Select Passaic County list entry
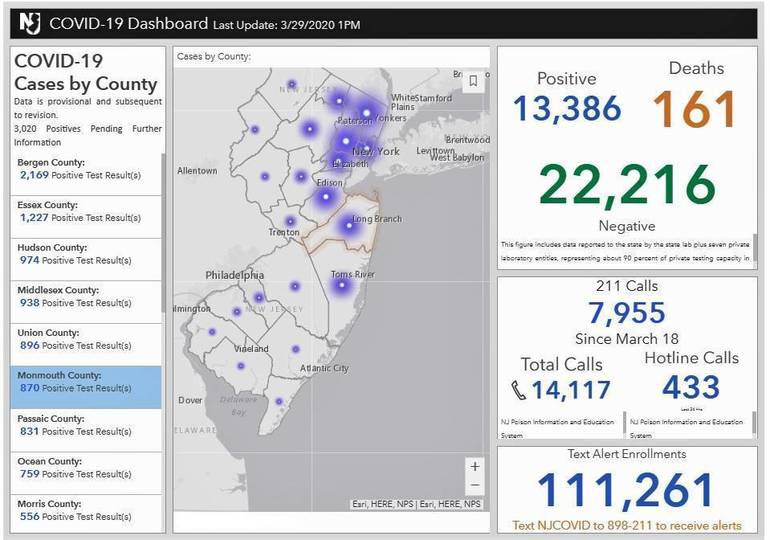The width and height of the screenshot is (770, 540). (x=85, y=425)
